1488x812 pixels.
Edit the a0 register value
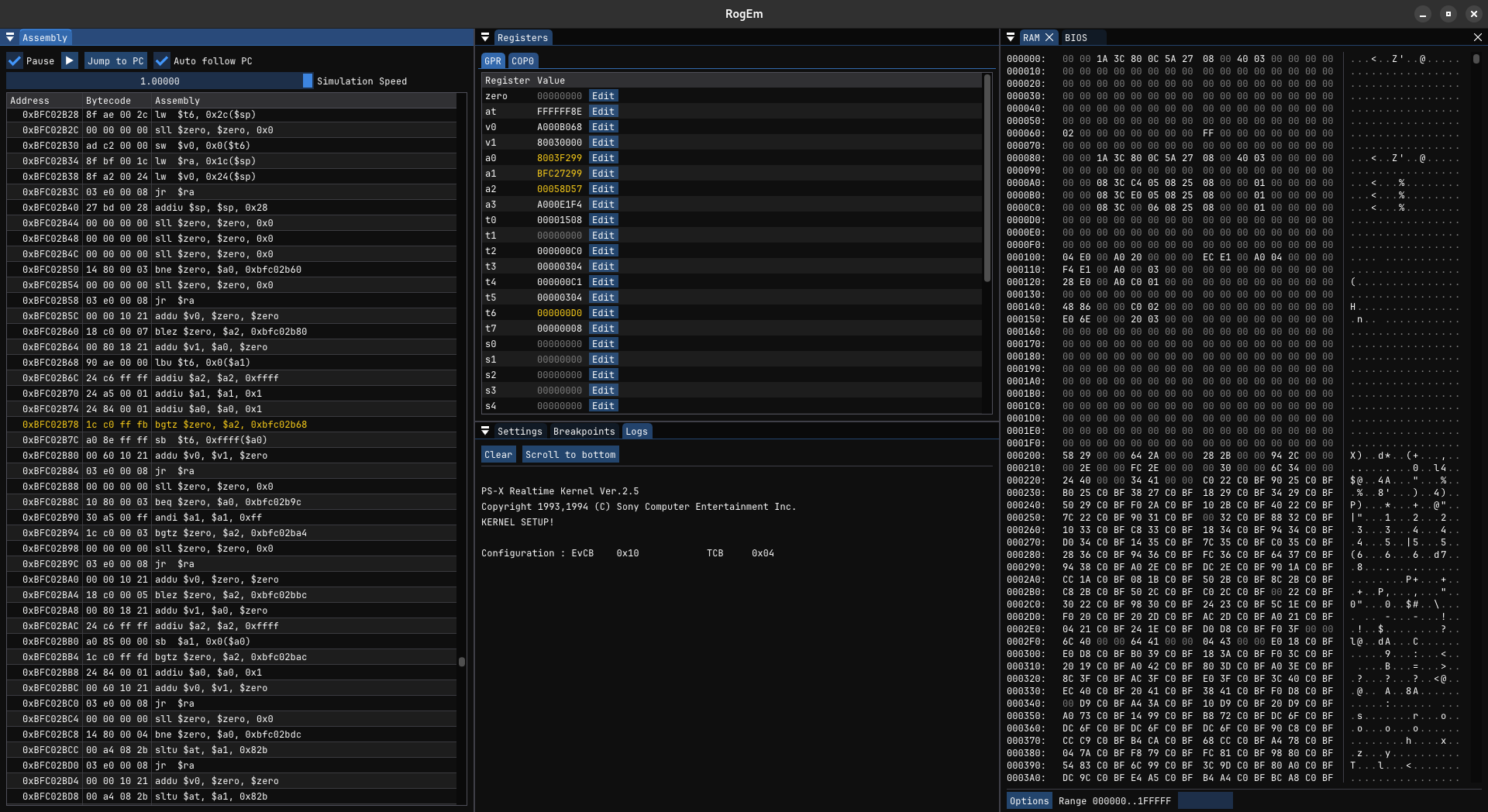603,158
